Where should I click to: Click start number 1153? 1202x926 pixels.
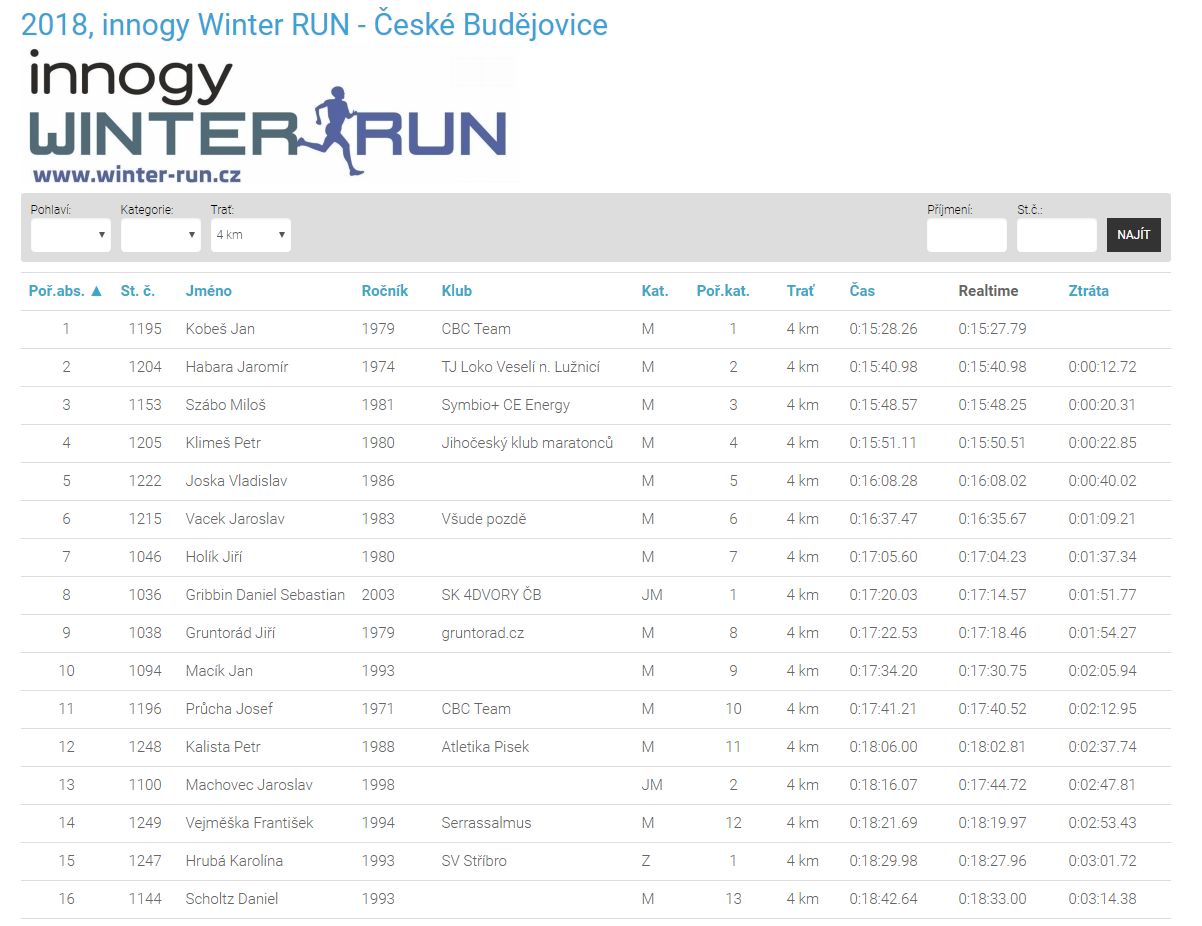pyautogui.click(x=145, y=405)
